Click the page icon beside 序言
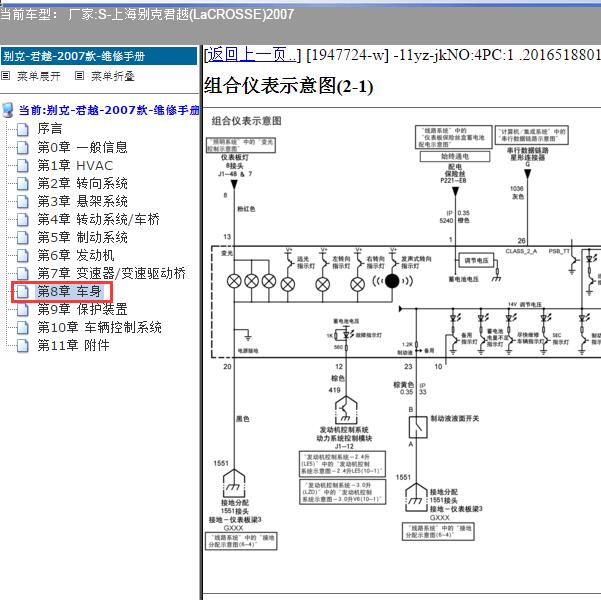The width and height of the screenshot is (601, 600). coord(23,130)
